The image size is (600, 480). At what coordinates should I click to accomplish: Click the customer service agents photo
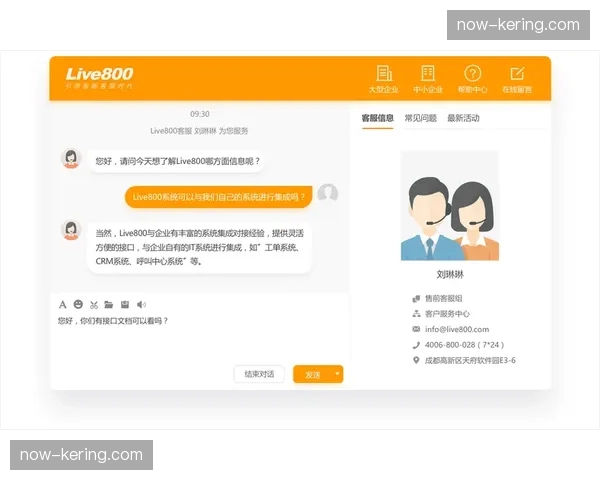tap(450, 206)
